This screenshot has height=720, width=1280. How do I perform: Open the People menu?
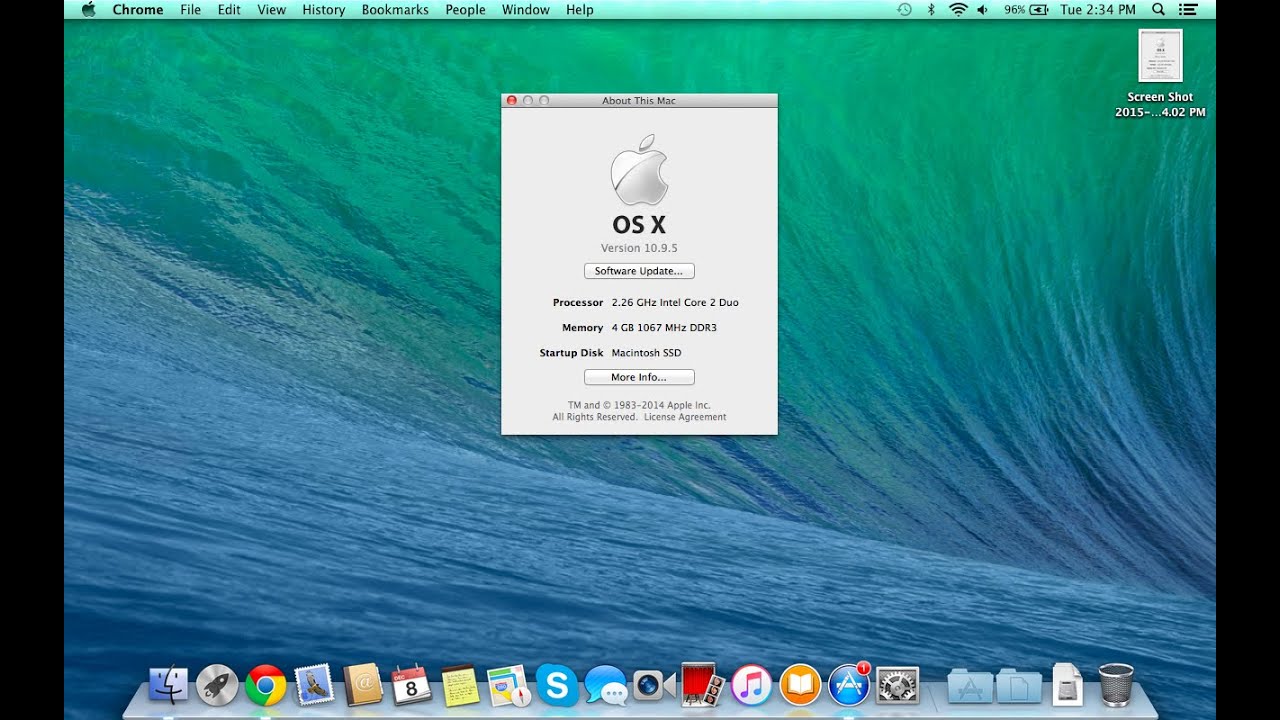pyautogui.click(x=465, y=9)
